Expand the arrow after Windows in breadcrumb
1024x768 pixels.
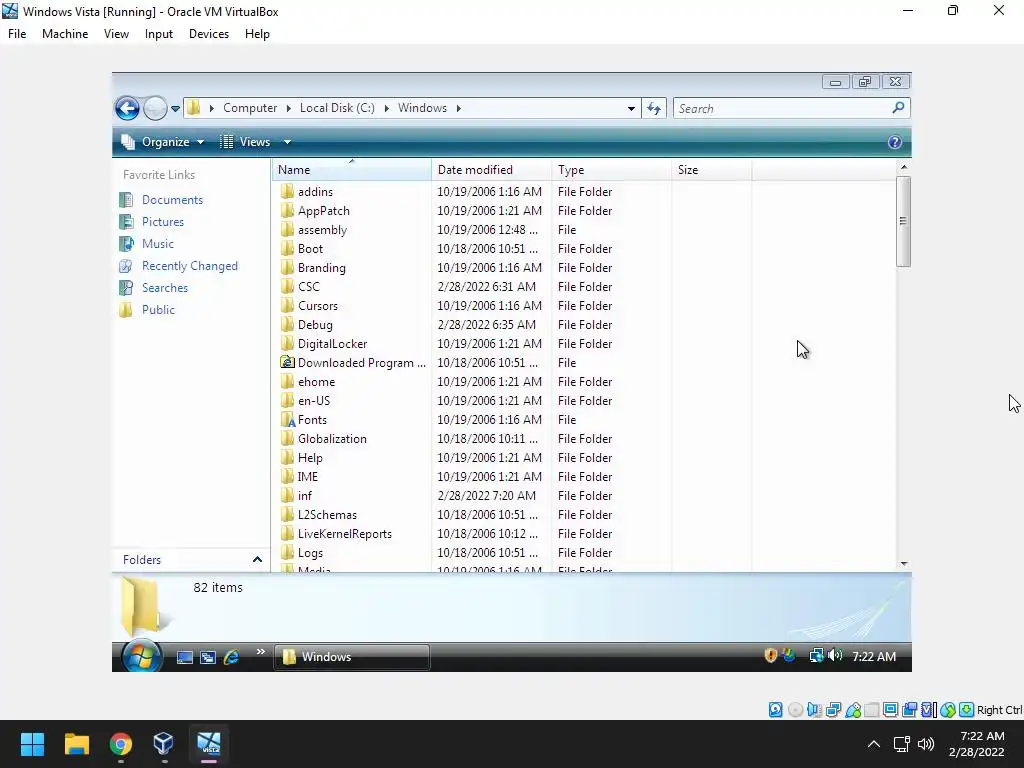[458, 108]
